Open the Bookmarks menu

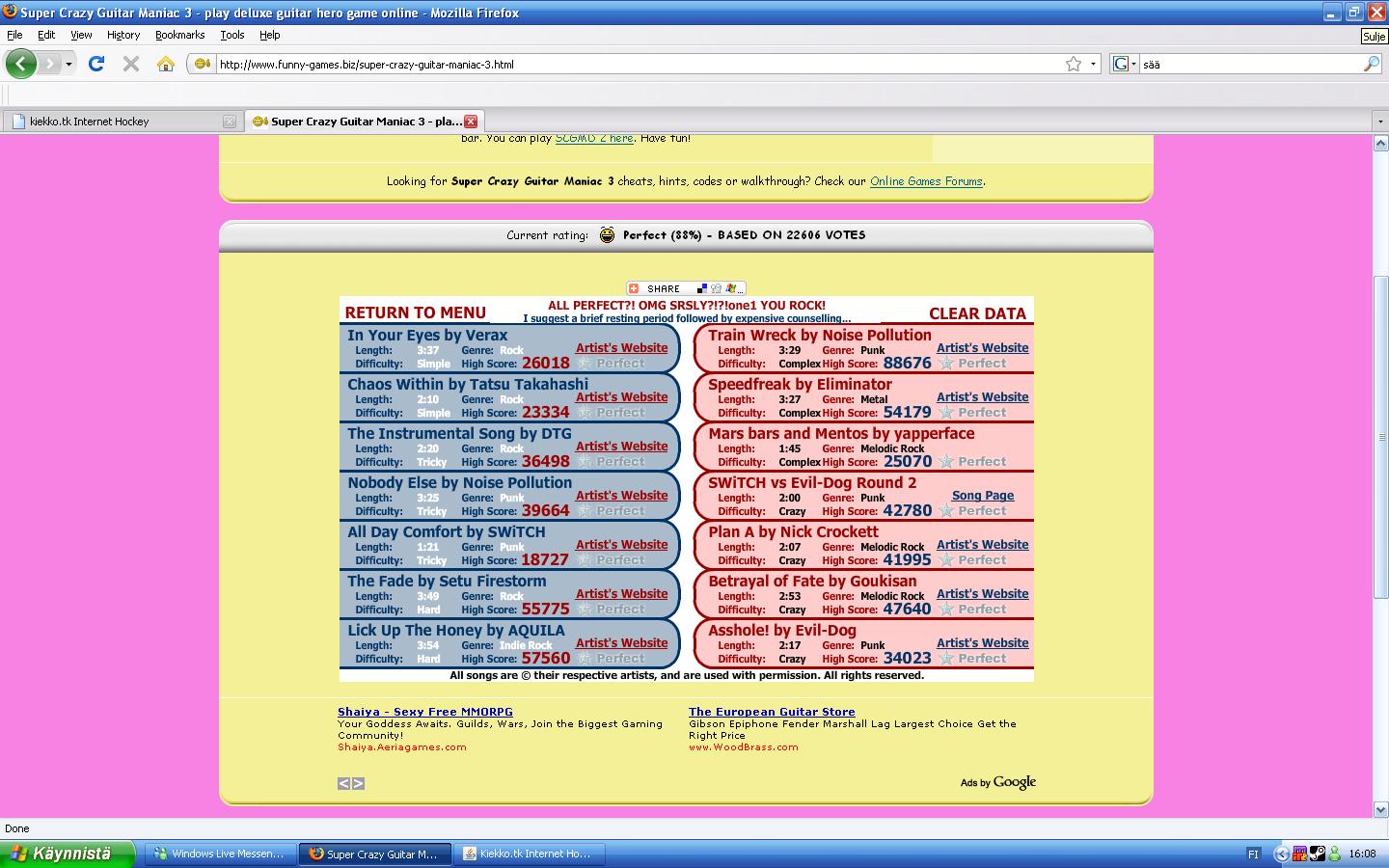tap(179, 35)
